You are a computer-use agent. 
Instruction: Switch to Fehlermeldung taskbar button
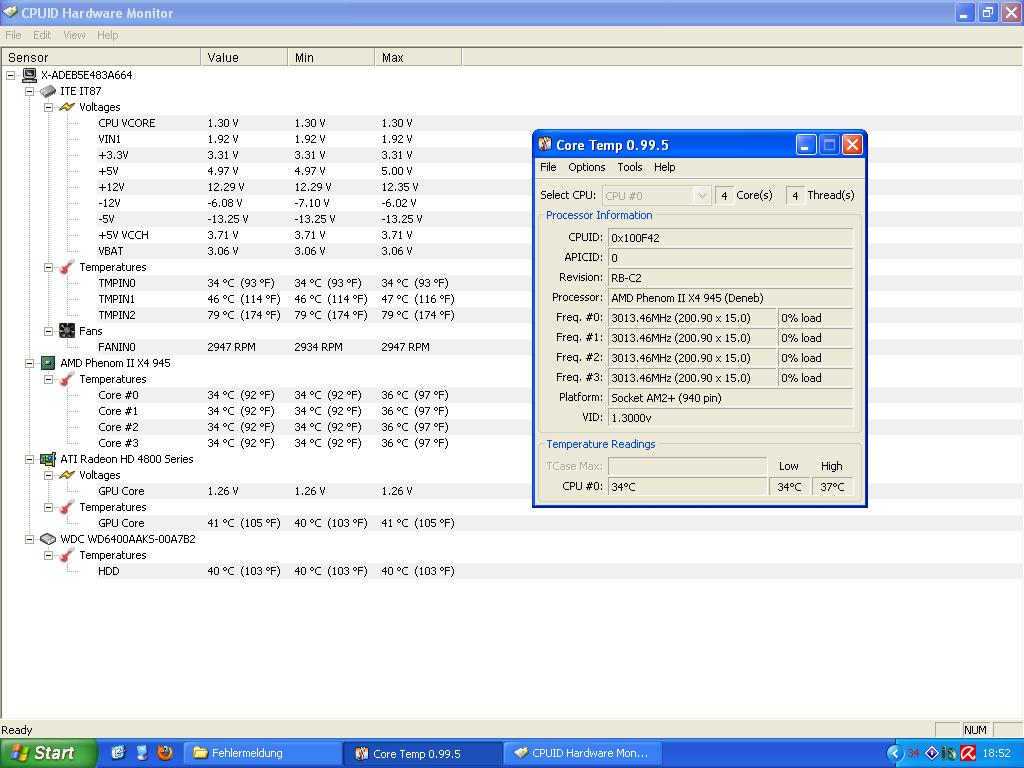264,753
